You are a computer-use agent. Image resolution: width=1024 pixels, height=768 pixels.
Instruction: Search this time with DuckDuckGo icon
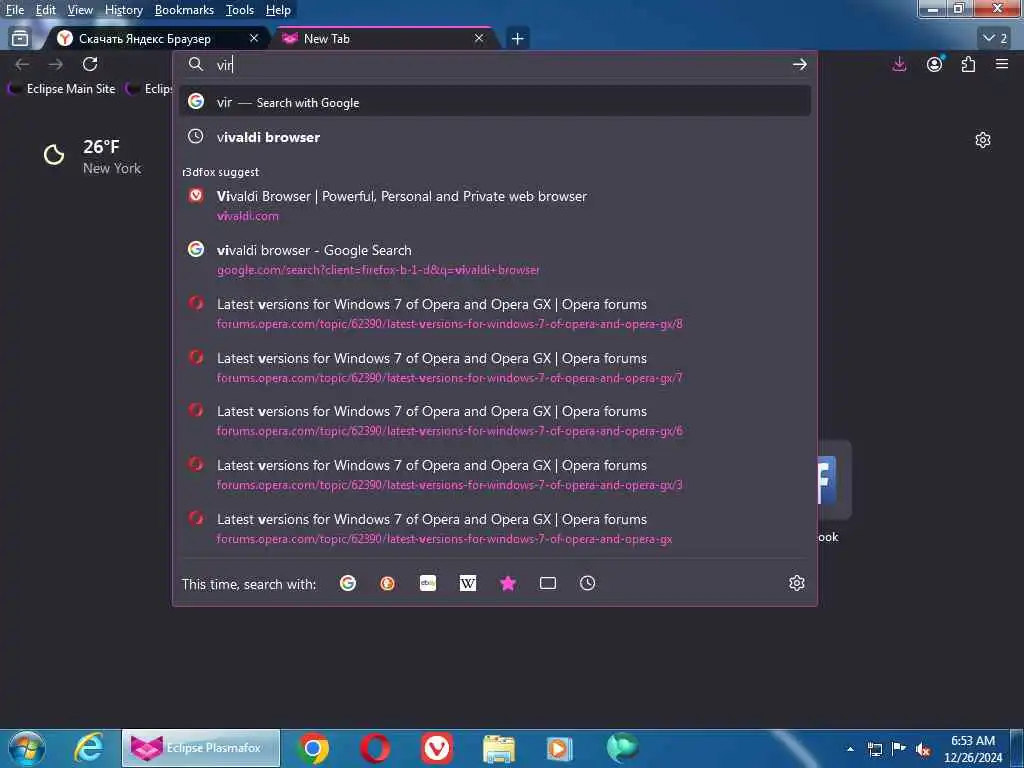click(x=387, y=583)
